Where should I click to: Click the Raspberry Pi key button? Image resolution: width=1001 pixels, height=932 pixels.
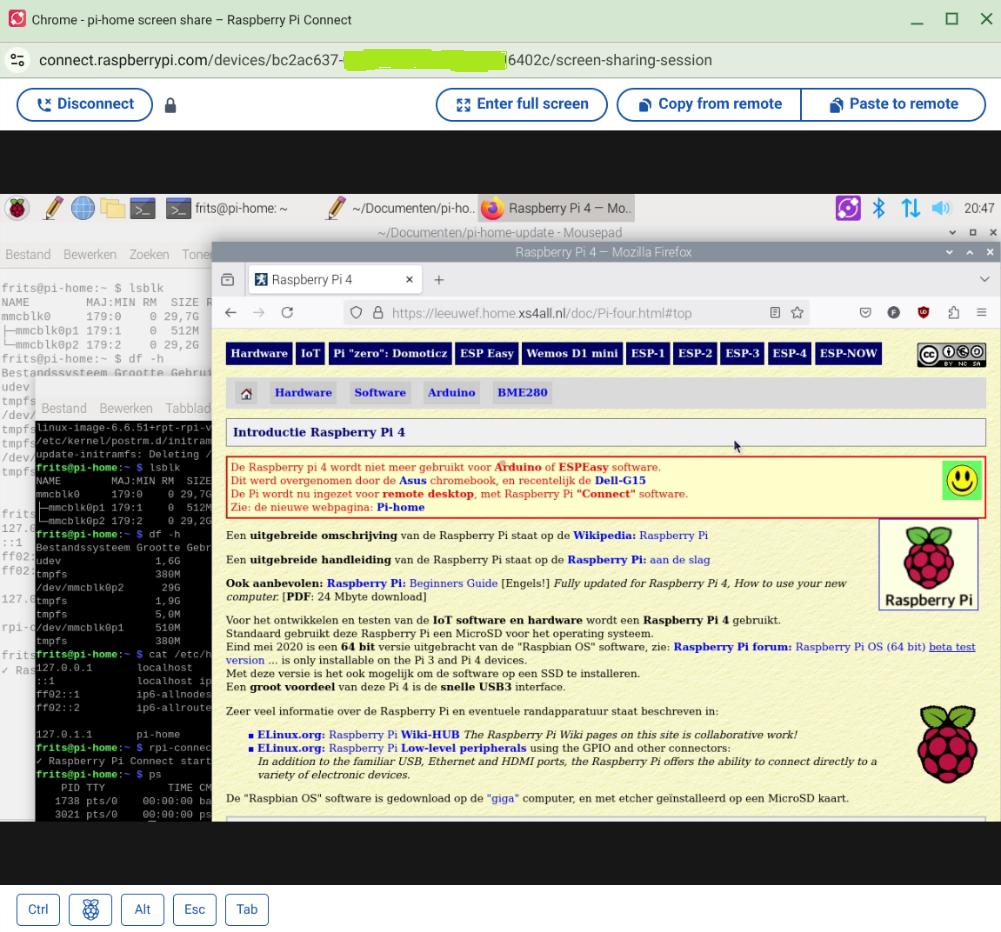[x=90, y=909]
